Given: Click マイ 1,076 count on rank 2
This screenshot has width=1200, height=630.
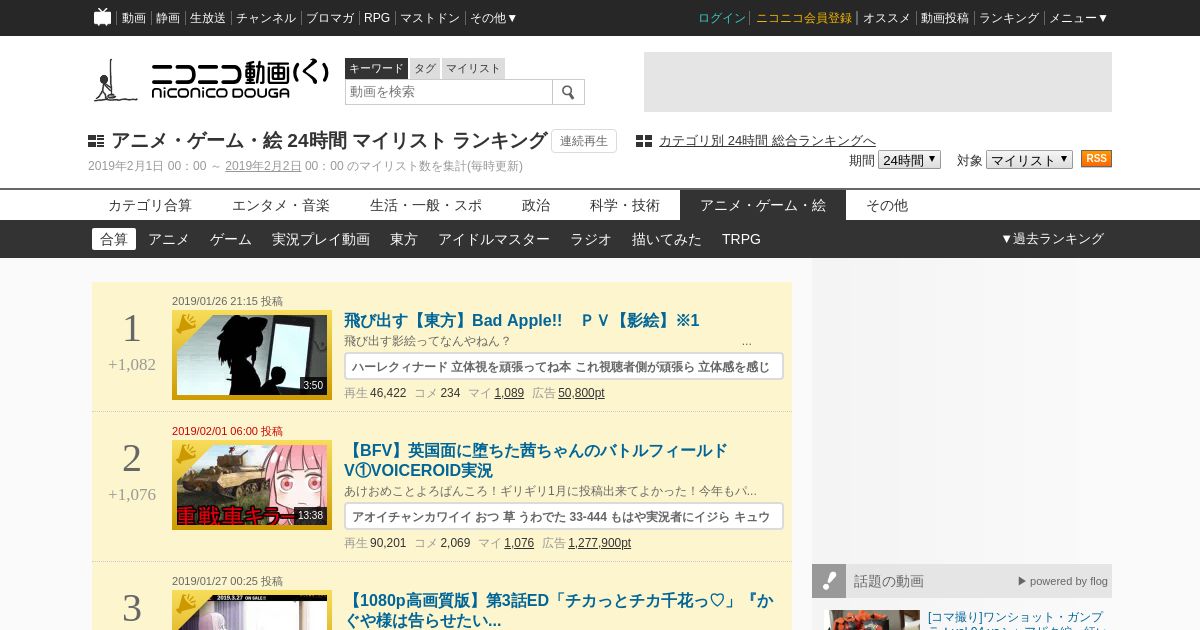Looking at the screenshot, I should (519, 543).
